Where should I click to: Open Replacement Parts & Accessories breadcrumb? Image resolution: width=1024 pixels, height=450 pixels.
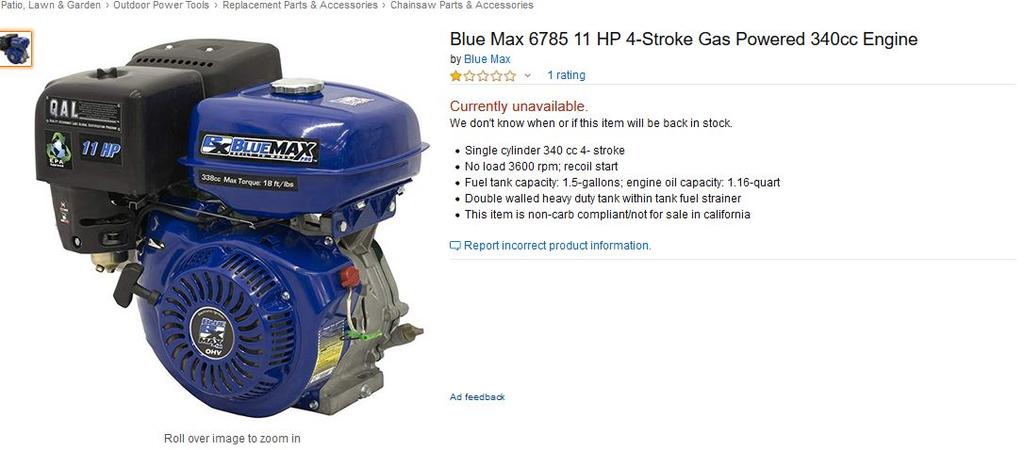300,5
